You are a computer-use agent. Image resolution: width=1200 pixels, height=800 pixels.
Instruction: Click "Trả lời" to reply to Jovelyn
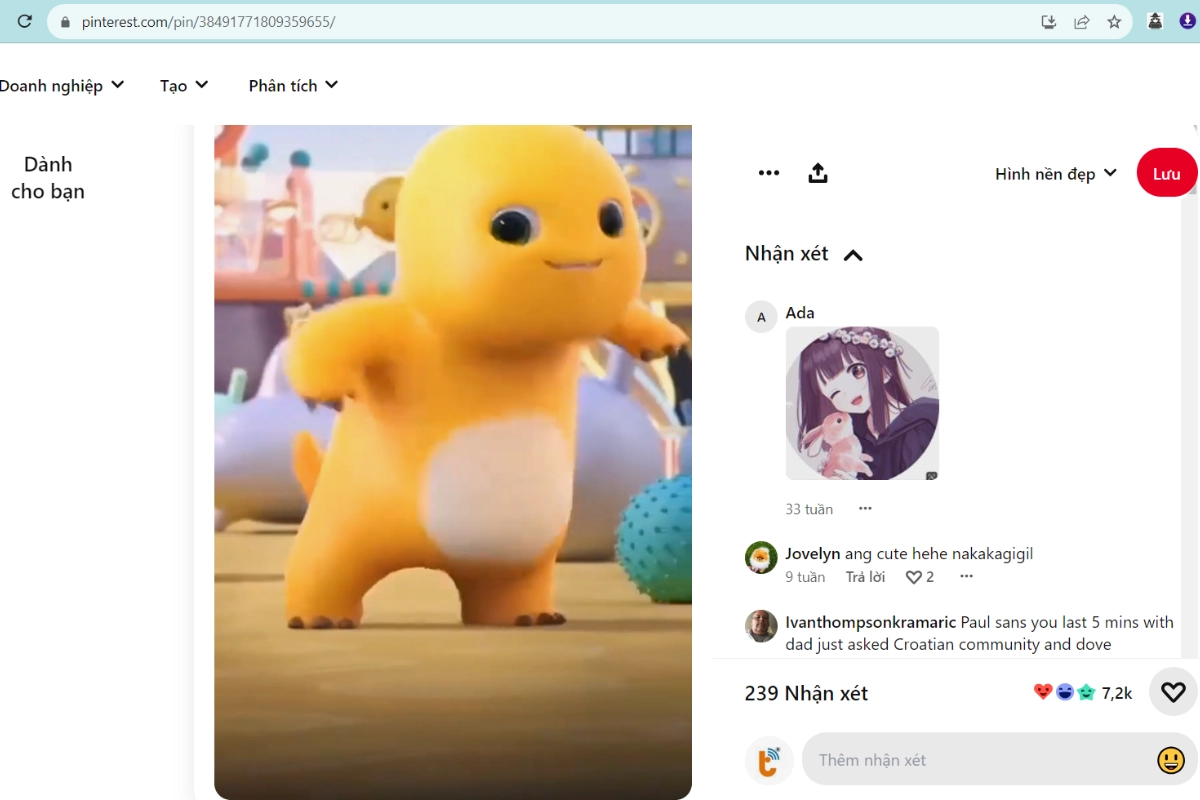tap(864, 576)
